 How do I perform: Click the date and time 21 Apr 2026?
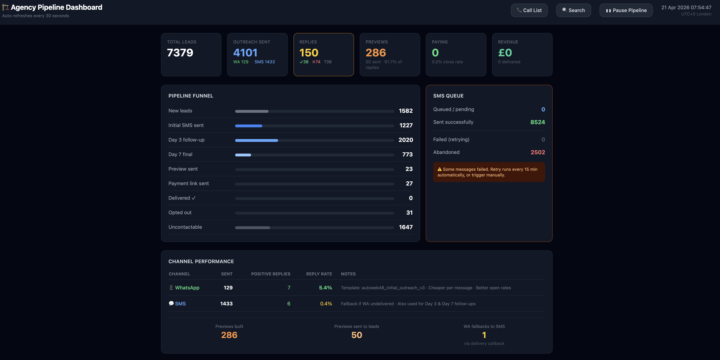click(686, 7)
